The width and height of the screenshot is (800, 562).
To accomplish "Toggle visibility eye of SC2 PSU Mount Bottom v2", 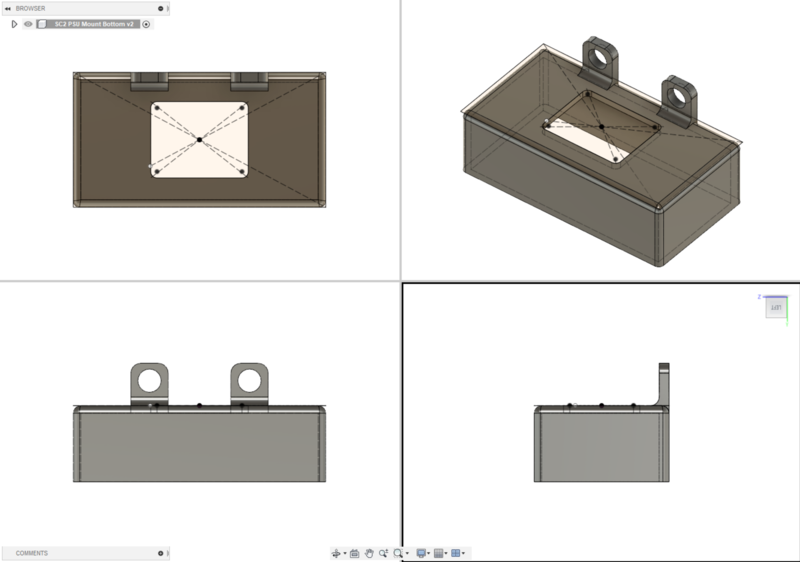I will coord(28,24).
